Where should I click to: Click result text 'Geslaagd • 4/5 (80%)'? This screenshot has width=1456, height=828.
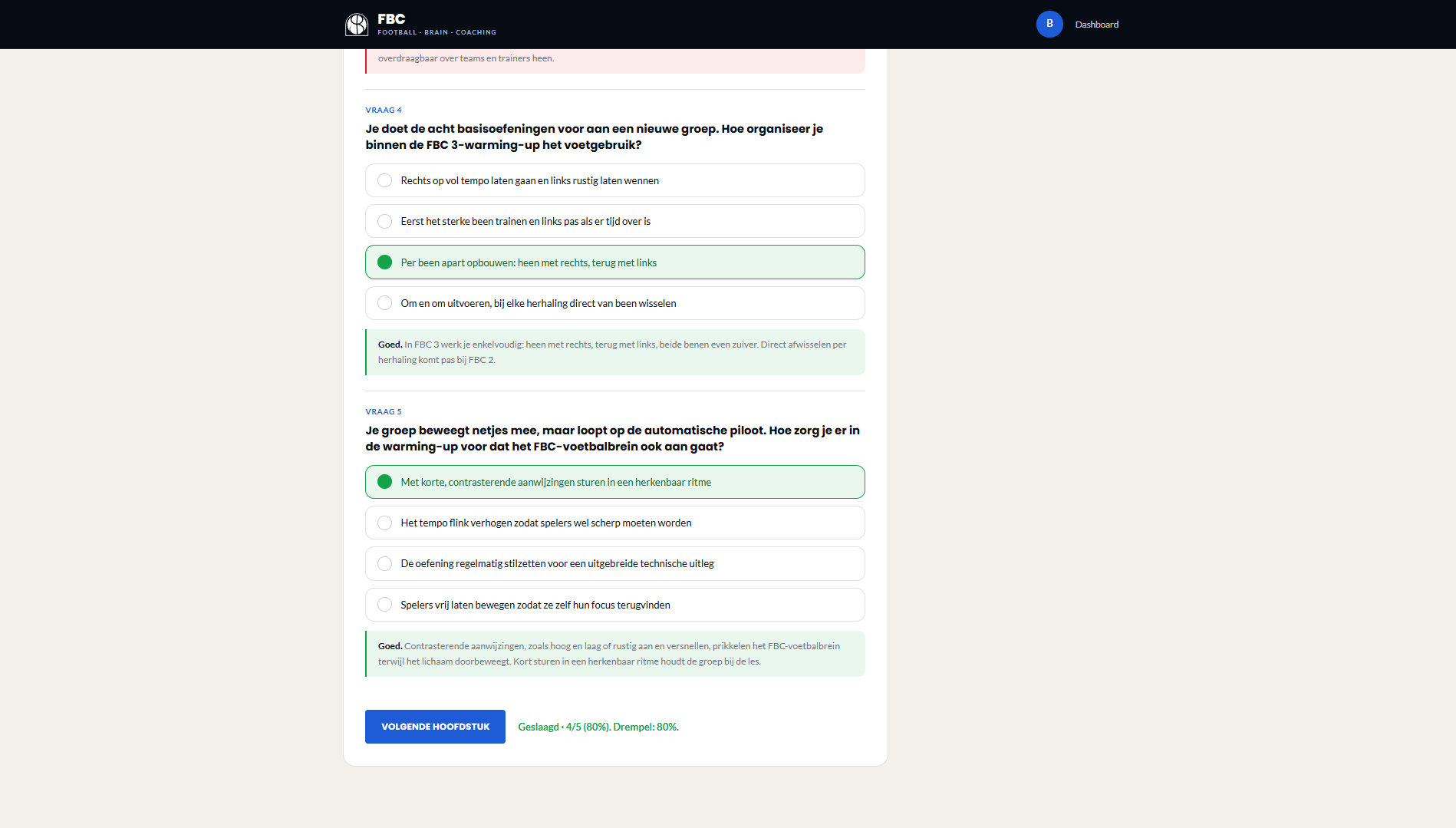pos(598,727)
